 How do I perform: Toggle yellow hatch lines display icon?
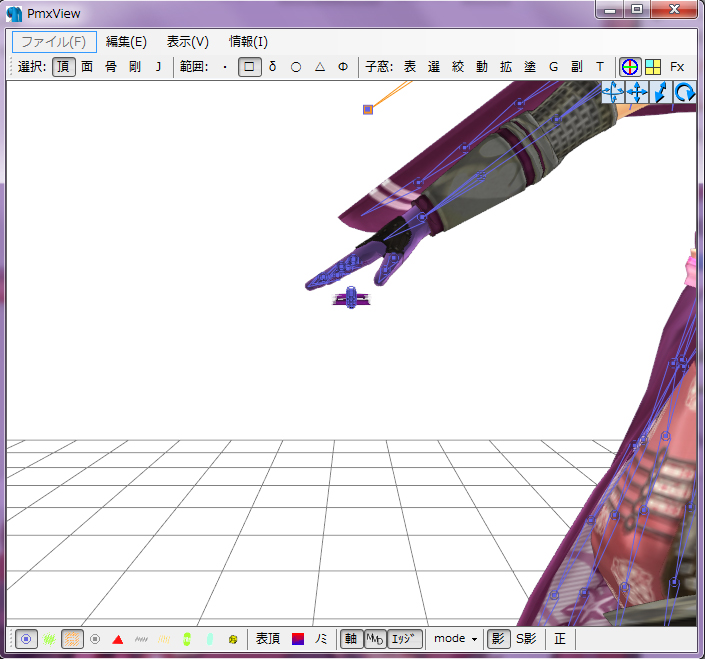pos(164,639)
